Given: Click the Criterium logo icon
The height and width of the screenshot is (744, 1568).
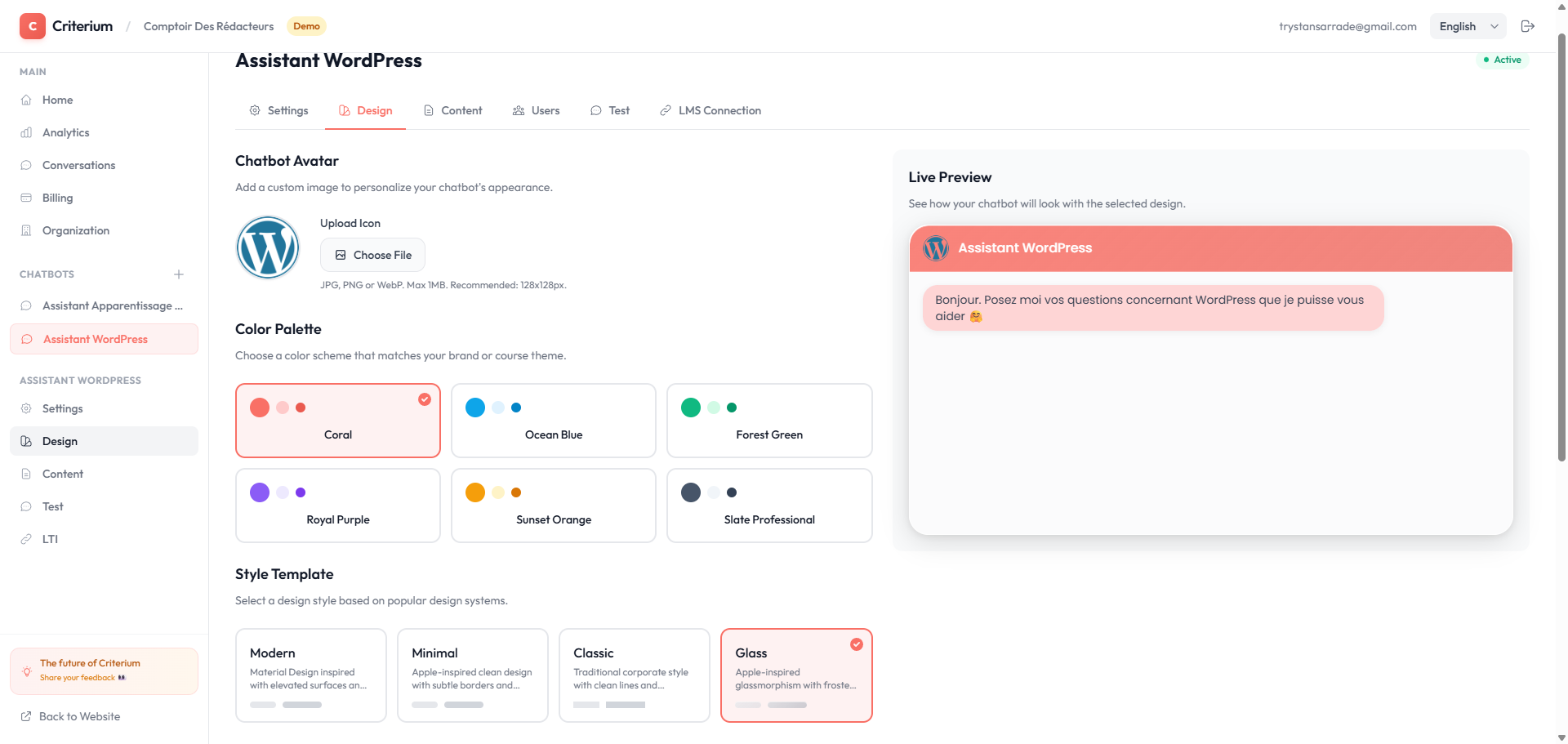Looking at the screenshot, I should click(33, 26).
